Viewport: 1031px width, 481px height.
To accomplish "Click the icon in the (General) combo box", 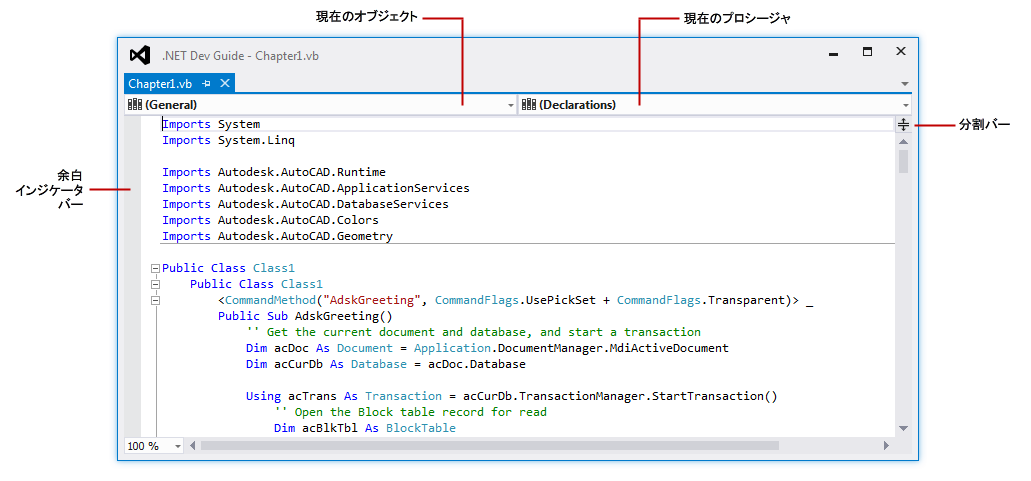I will point(135,104).
